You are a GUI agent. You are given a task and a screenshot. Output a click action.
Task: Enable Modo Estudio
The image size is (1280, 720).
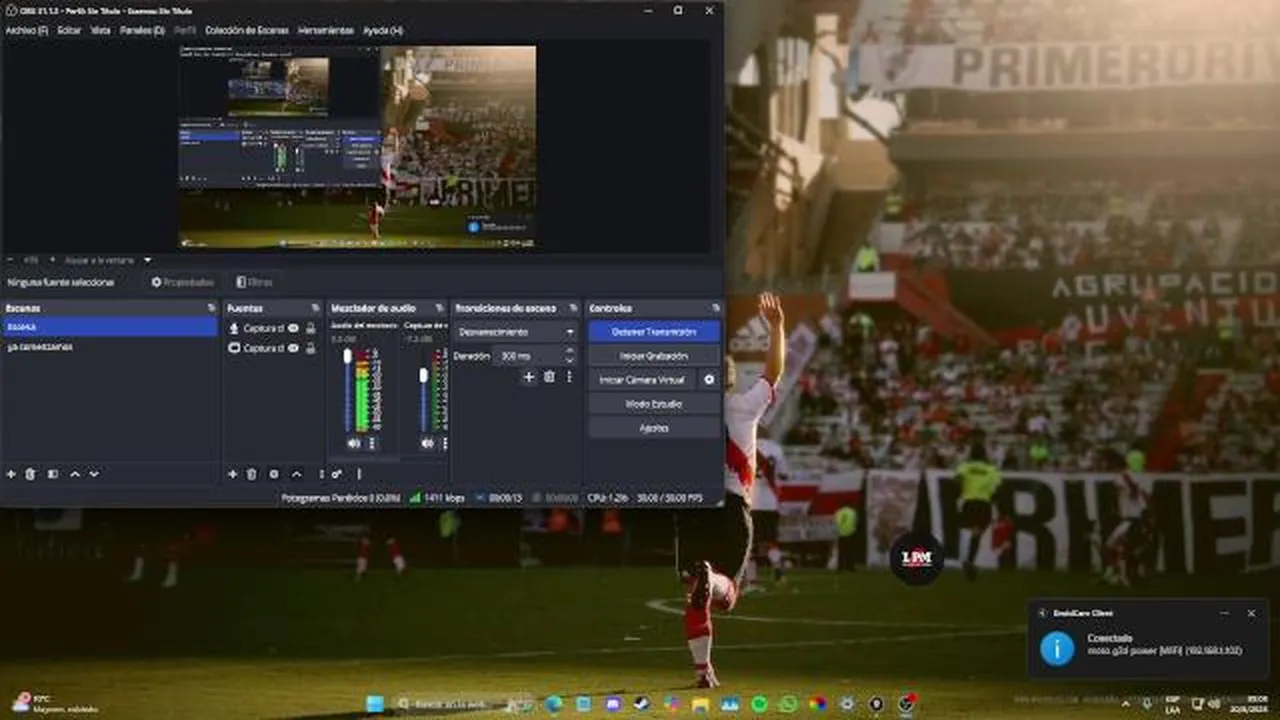coord(654,404)
